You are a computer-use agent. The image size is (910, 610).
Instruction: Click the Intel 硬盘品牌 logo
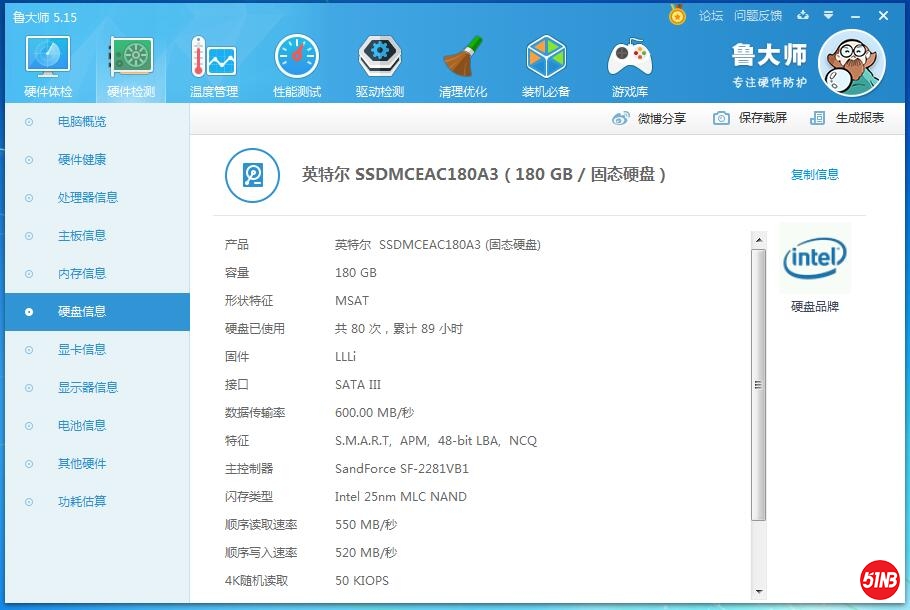click(x=815, y=258)
